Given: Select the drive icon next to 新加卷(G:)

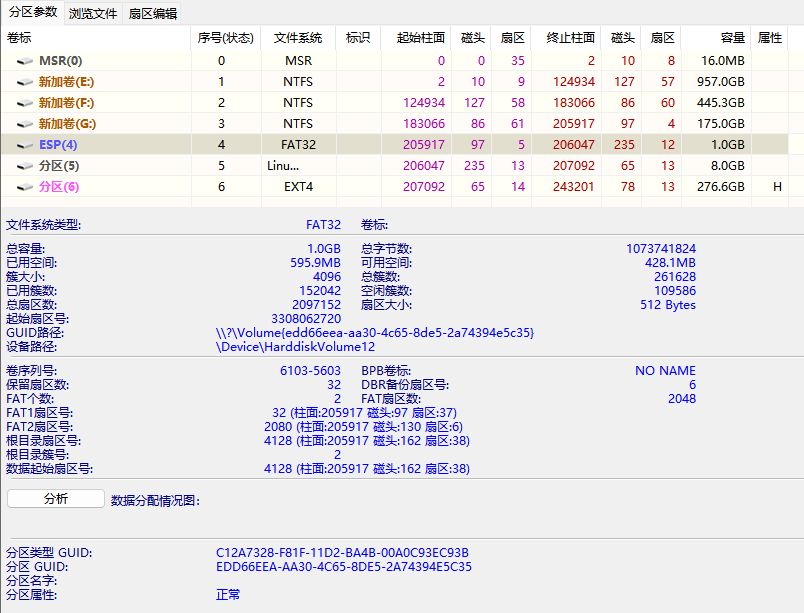Looking at the screenshot, I should click(x=25, y=124).
